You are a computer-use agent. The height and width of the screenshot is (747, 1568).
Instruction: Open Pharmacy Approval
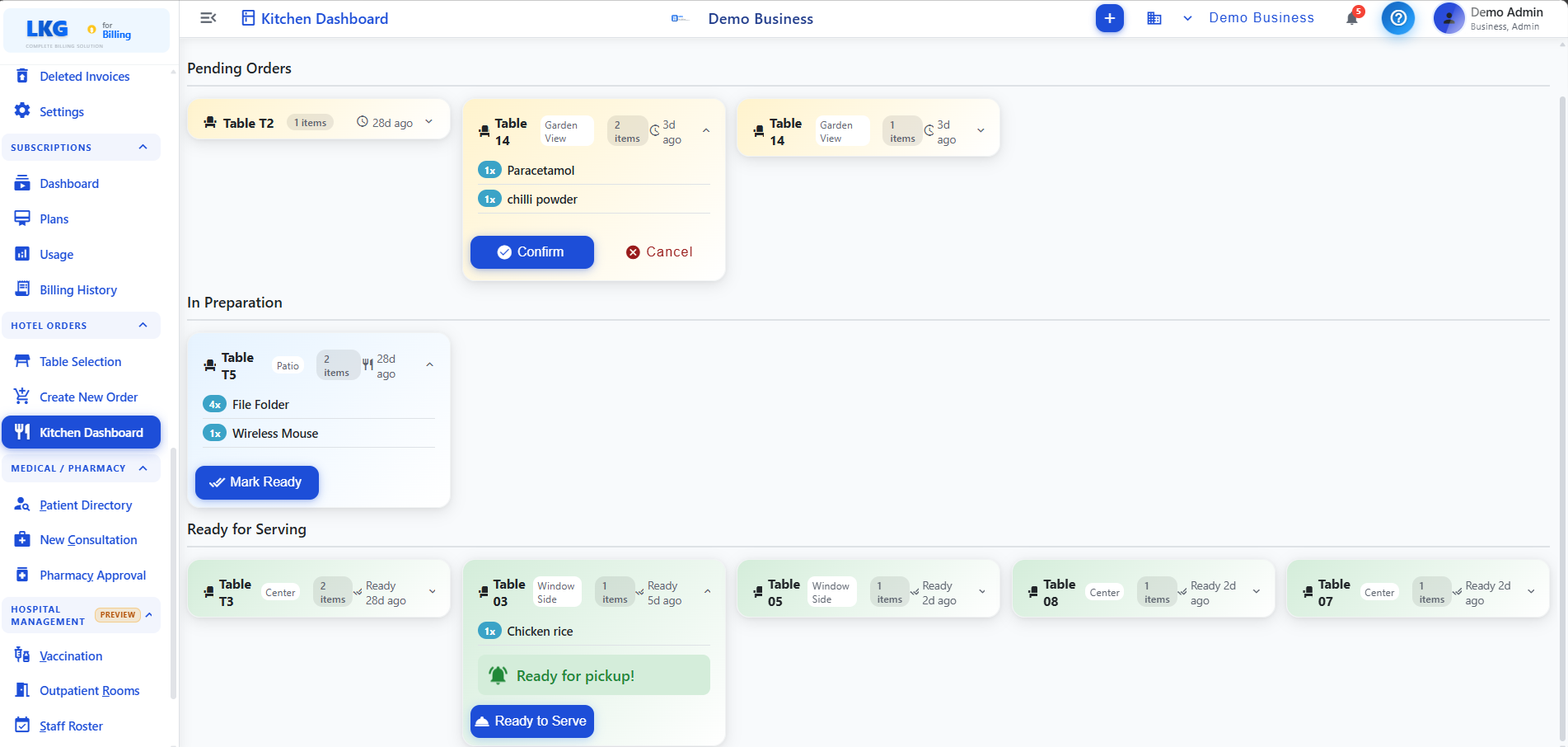coord(93,576)
